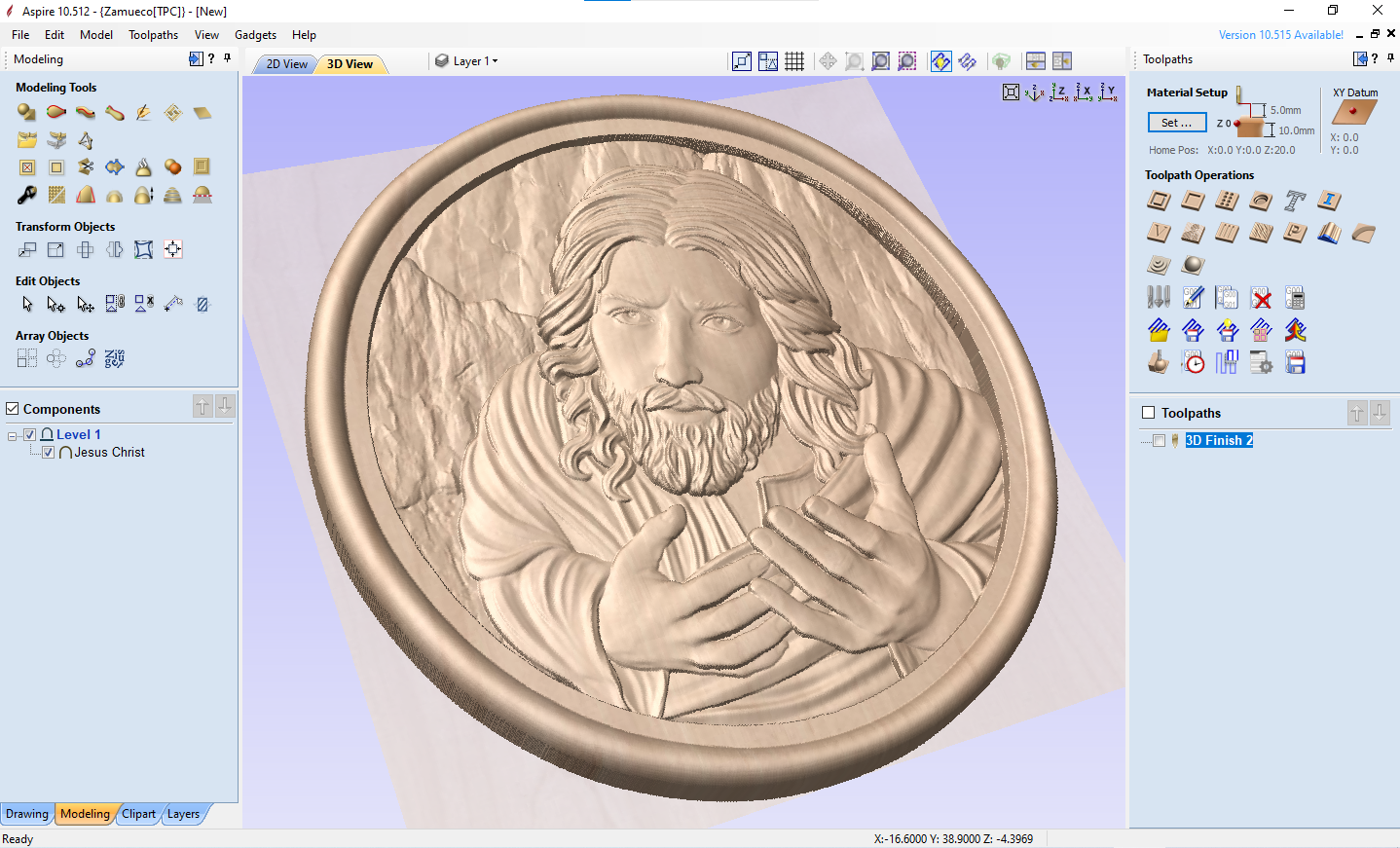Collapse the Level 1 tree node
The image size is (1400, 848).
[12, 435]
